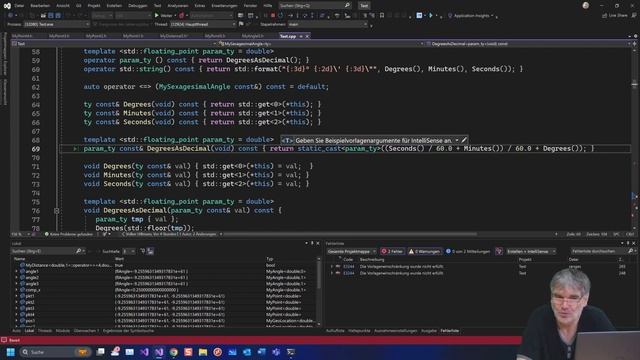Click the editor vertical scrollbar
The image size is (640, 360).
(x=634, y=139)
